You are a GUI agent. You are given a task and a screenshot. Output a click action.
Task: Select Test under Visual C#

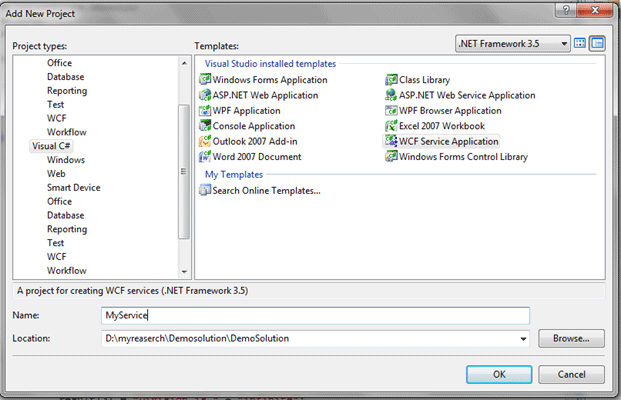pos(55,243)
